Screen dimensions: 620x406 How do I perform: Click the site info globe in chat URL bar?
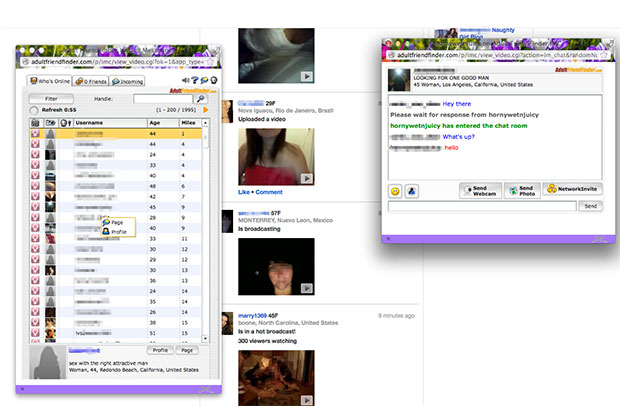391,55
